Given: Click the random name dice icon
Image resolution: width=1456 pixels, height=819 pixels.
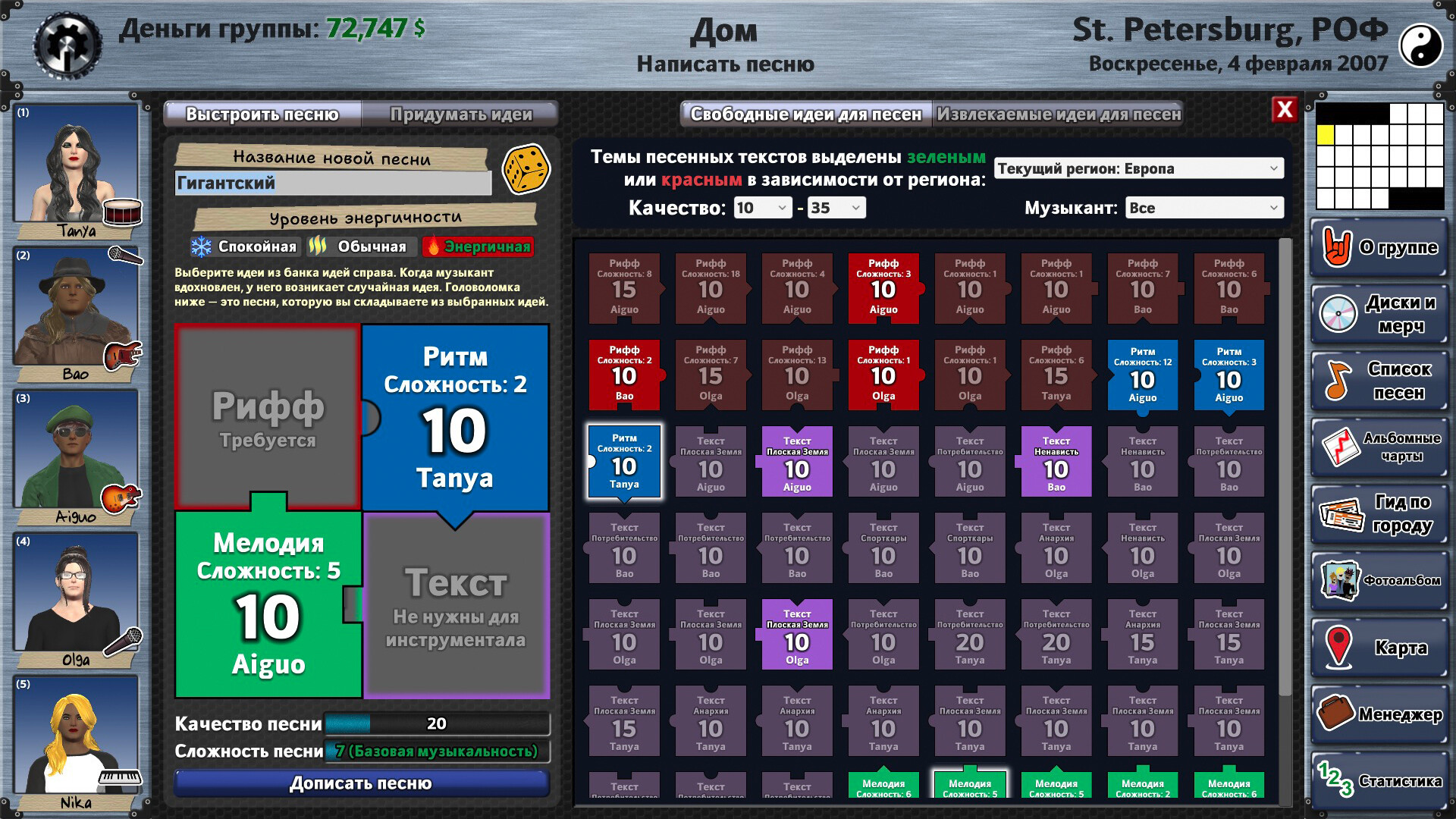Looking at the screenshot, I should click(526, 169).
